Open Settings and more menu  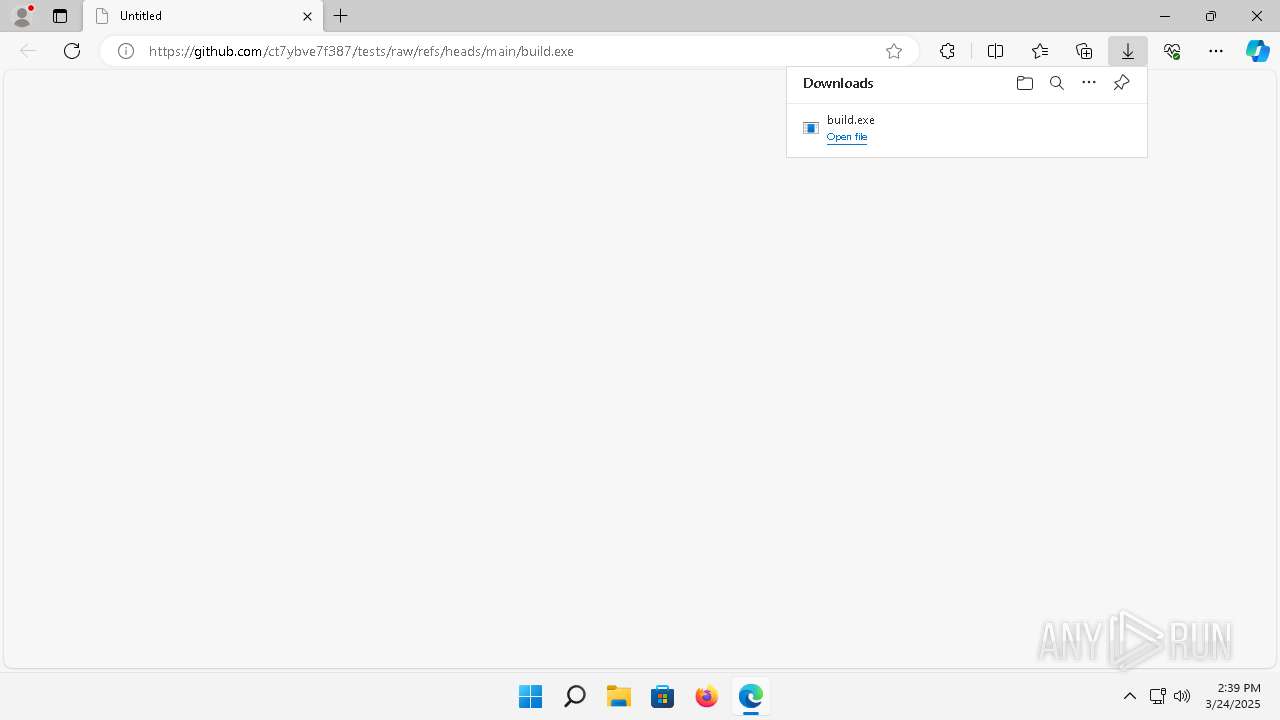1216,51
